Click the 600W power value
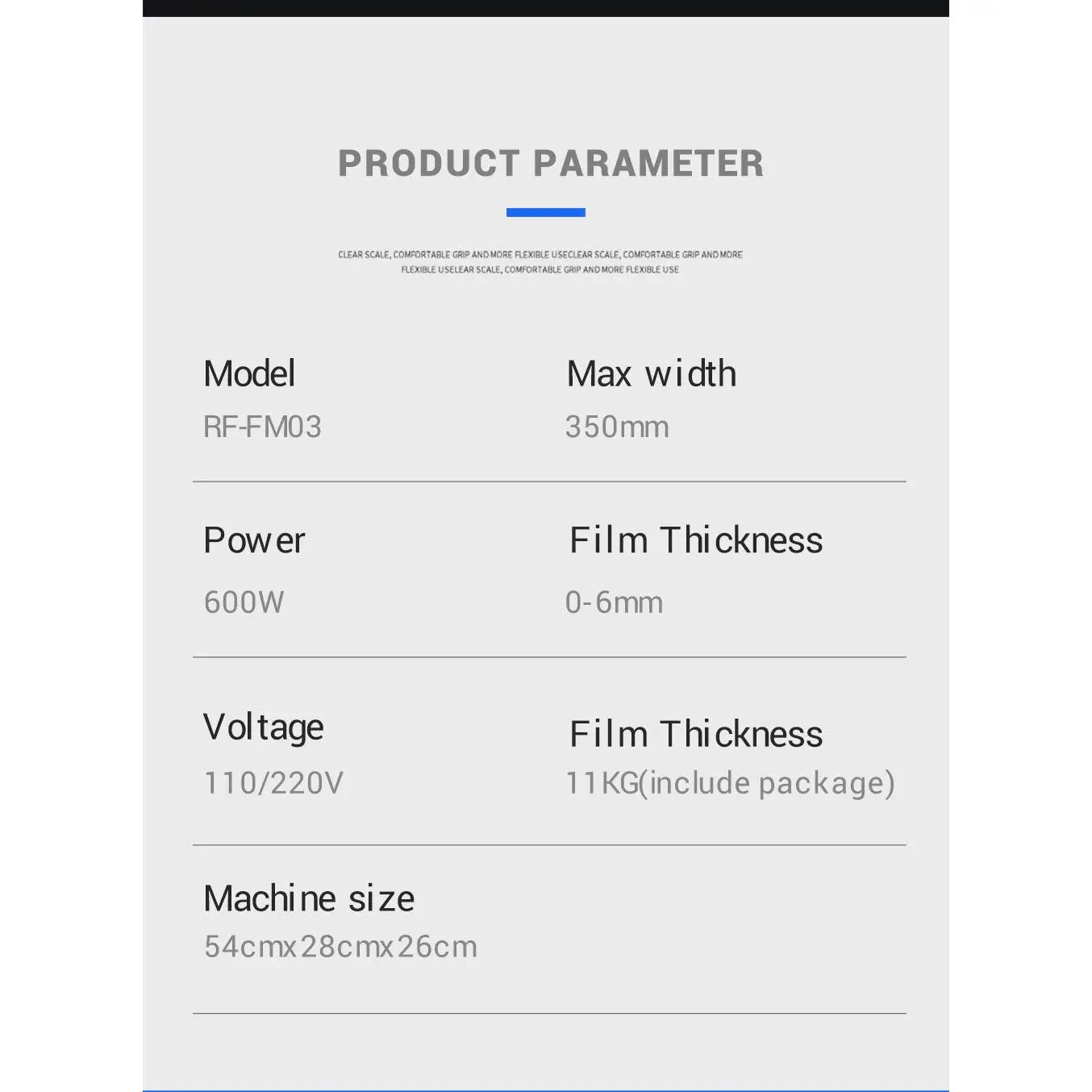This screenshot has width=1092, height=1092. tap(244, 602)
